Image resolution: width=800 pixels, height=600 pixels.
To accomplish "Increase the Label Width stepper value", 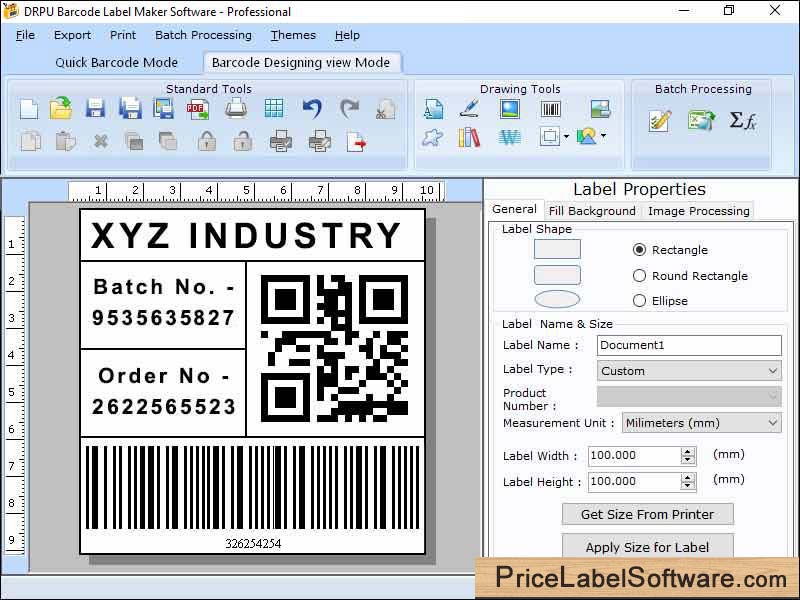I will [688, 451].
